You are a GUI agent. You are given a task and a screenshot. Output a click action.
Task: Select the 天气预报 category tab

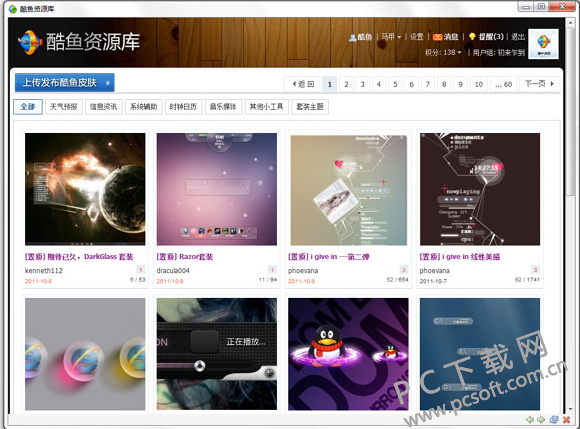(x=64, y=107)
